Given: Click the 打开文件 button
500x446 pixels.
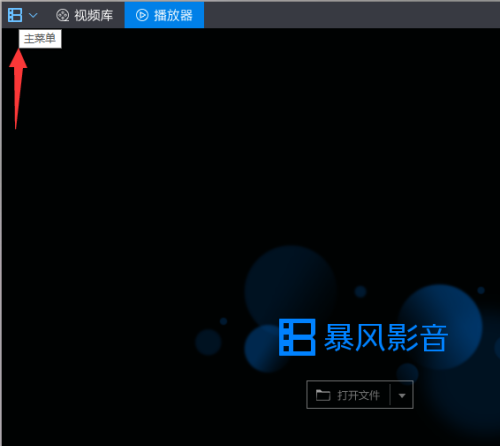Looking at the screenshot, I should (x=348, y=395).
